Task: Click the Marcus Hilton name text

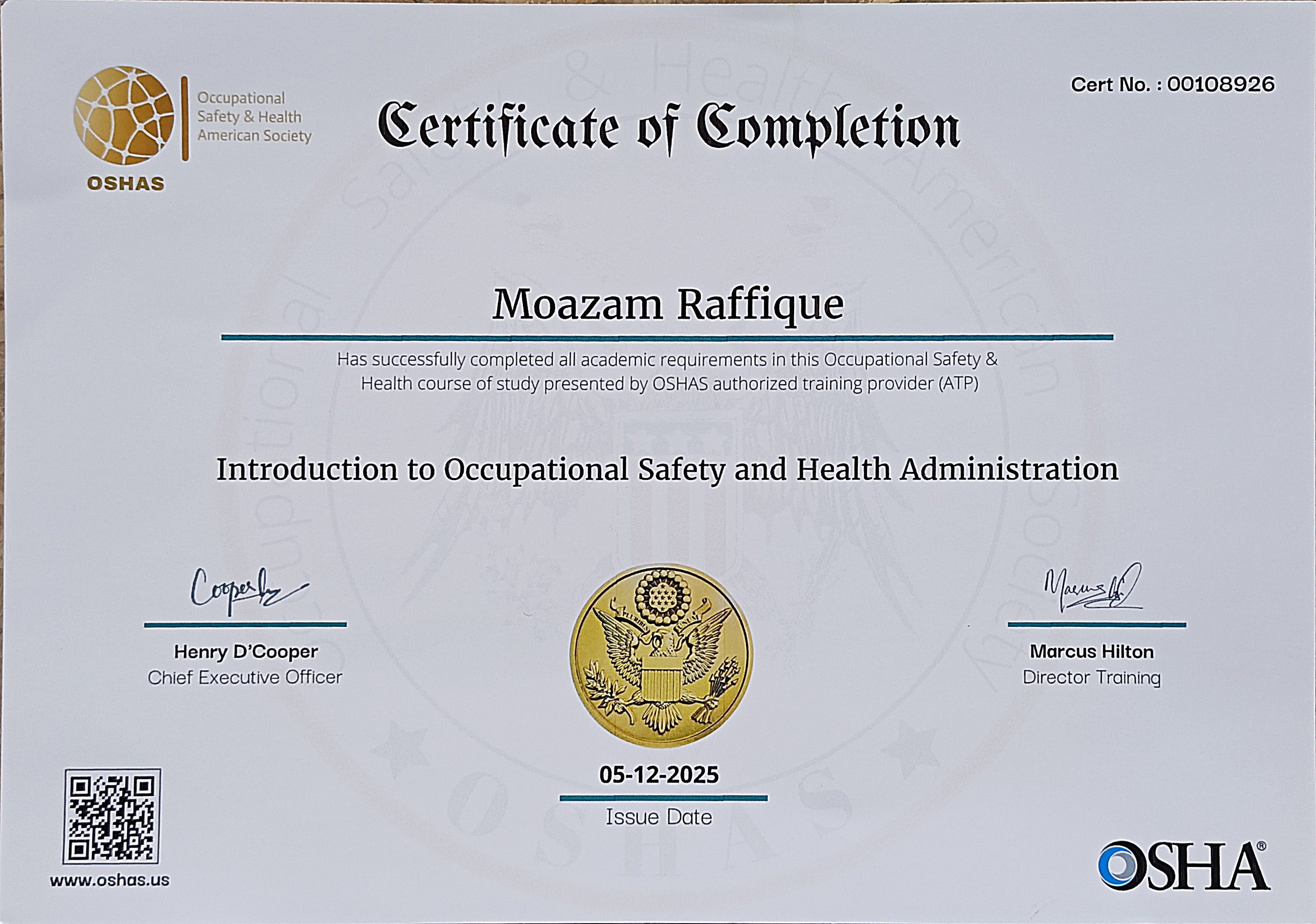Action: tap(1091, 651)
